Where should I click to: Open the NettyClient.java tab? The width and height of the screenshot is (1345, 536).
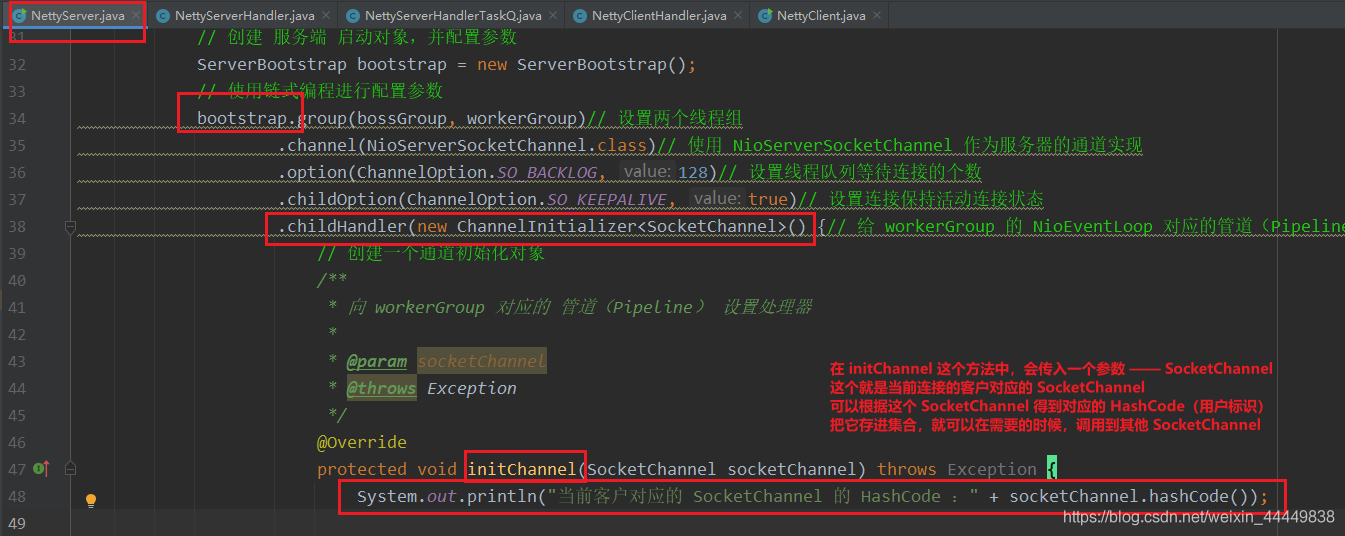point(821,16)
